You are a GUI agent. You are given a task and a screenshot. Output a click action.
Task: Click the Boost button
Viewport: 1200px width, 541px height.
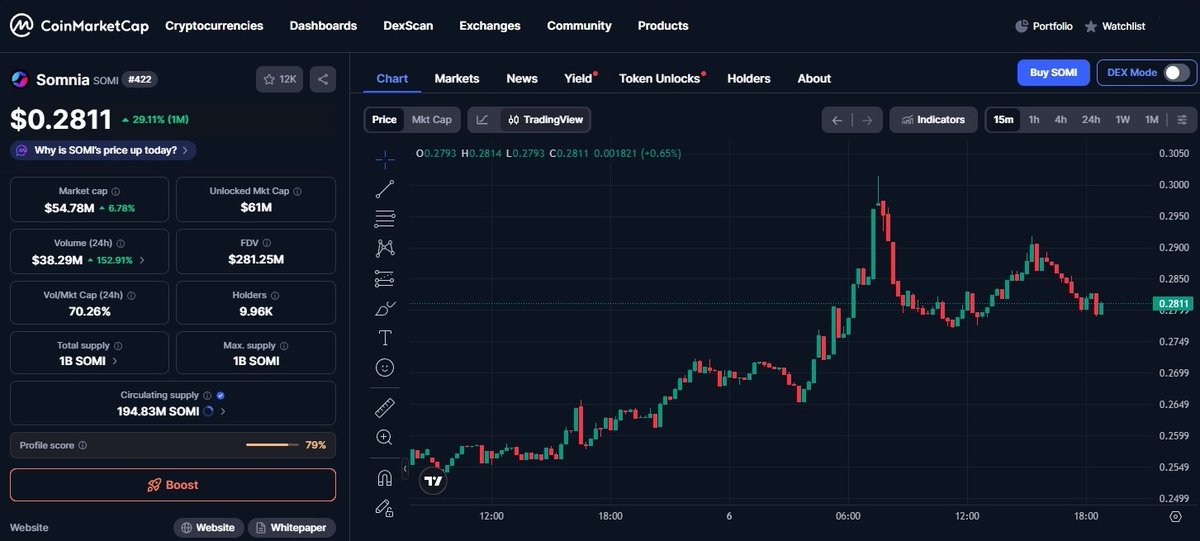[x=173, y=485]
